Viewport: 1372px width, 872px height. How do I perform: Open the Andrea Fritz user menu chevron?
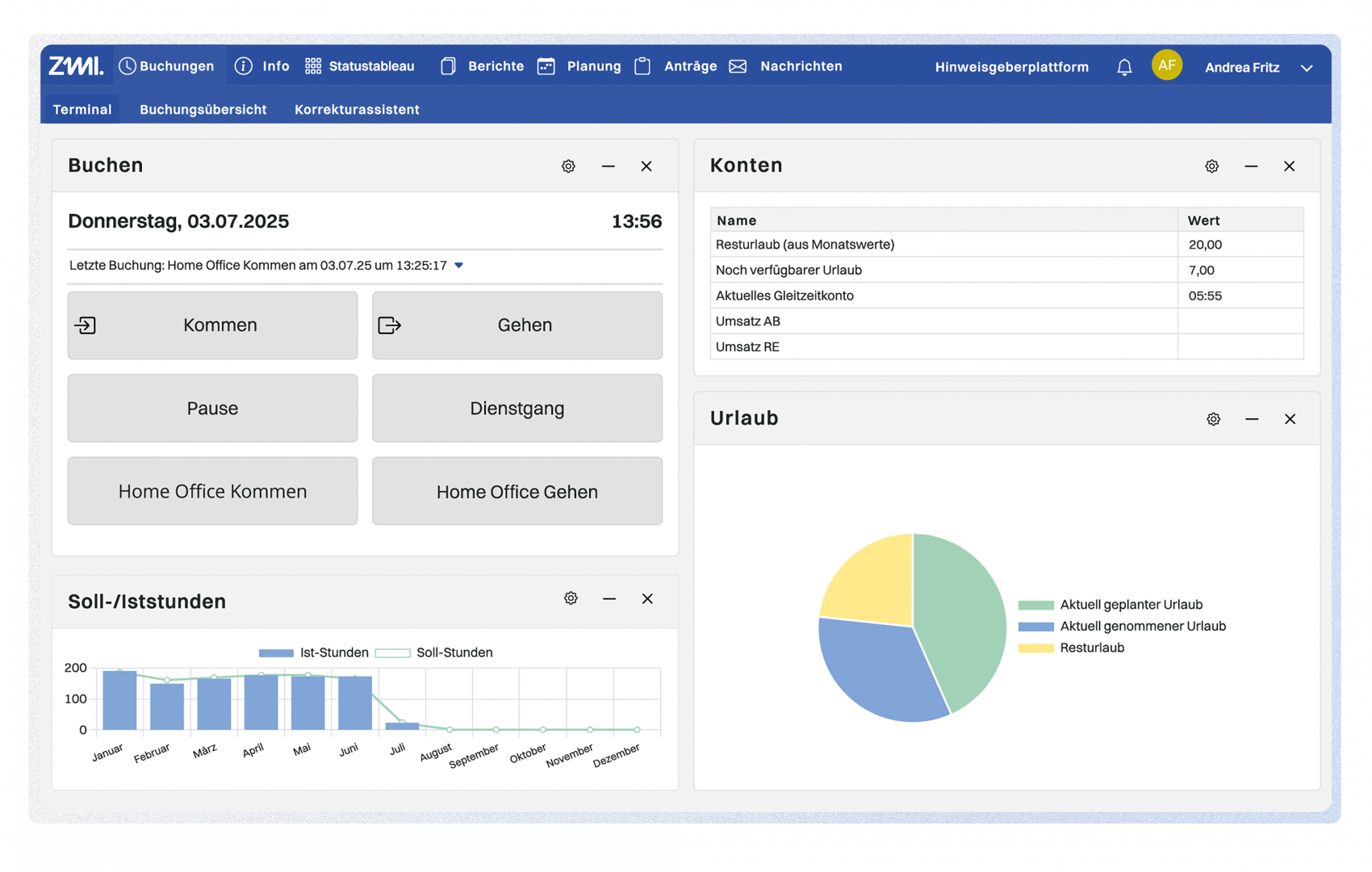click(x=1307, y=68)
